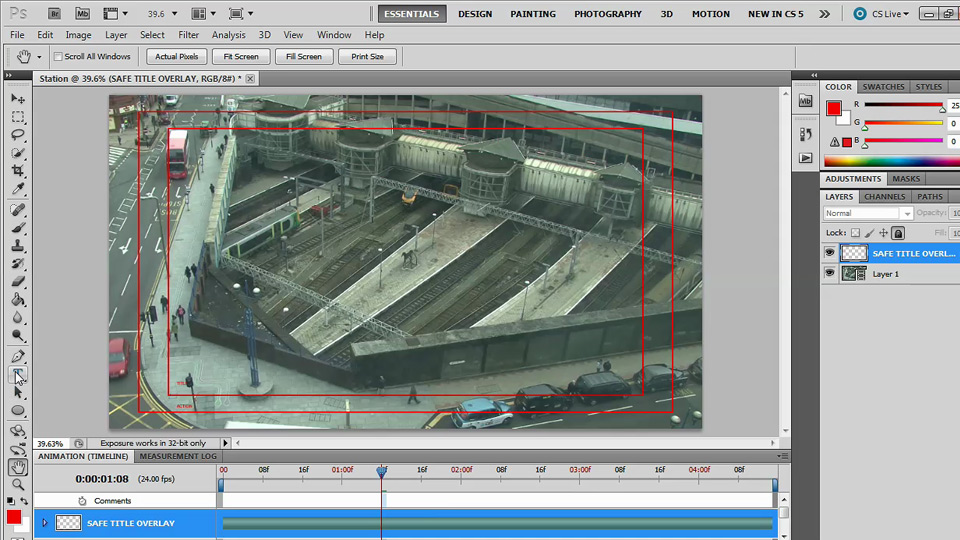This screenshot has width=960, height=540.
Task: Select the Ellipse shape tool
Action: pyautogui.click(x=18, y=411)
